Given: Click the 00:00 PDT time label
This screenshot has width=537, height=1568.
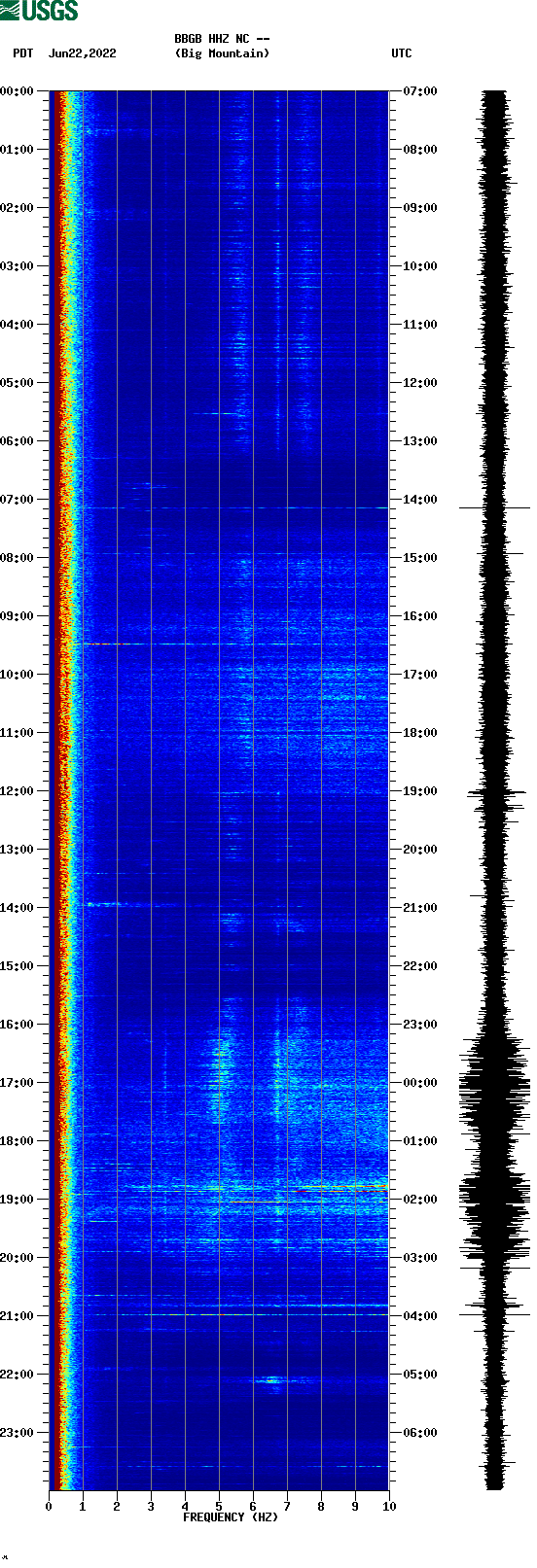Looking at the screenshot, I should (17, 91).
